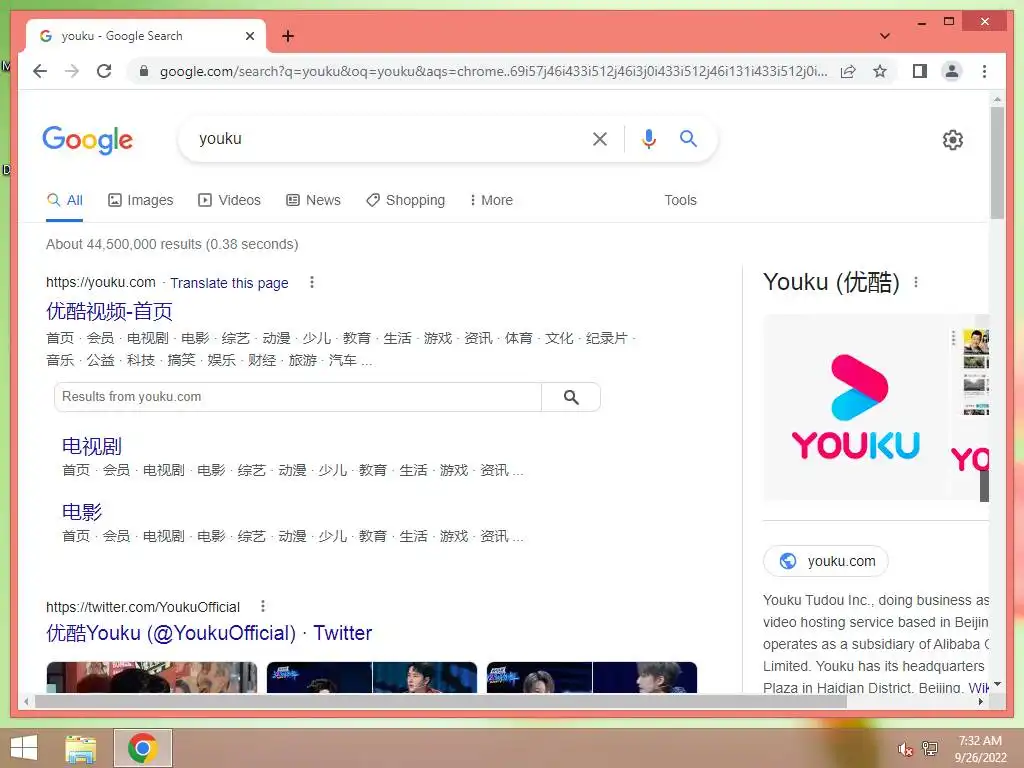Start voice search with the microphone
The image size is (1024, 768).
(x=648, y=138)
